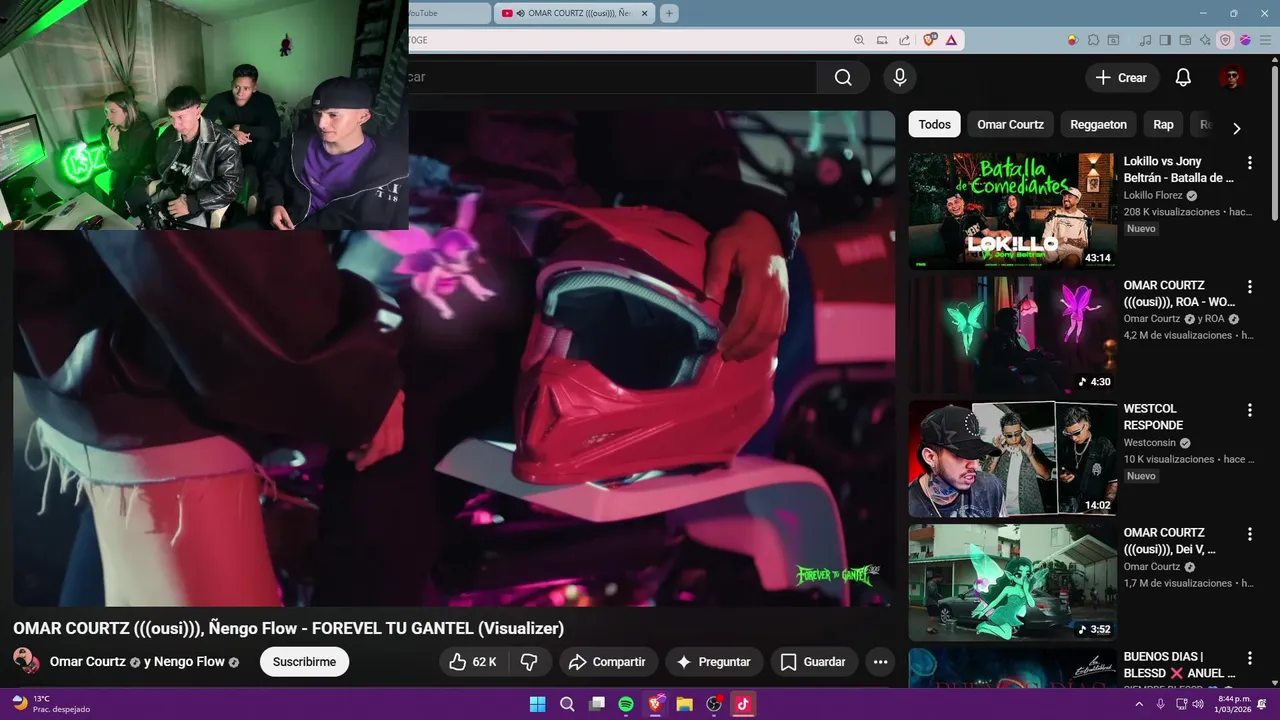1280x720 pixels.
Task: Select the Todos filter chip
Action: click(x=934, y=124)
